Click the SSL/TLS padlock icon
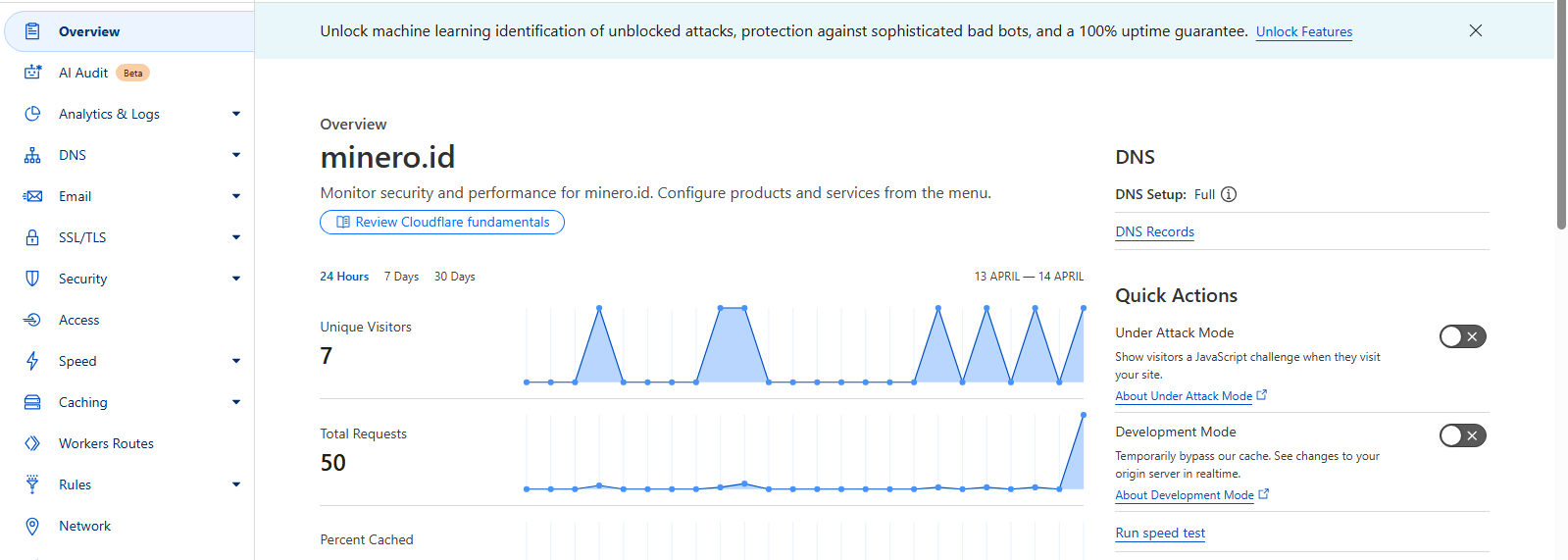 click(32, 237)
